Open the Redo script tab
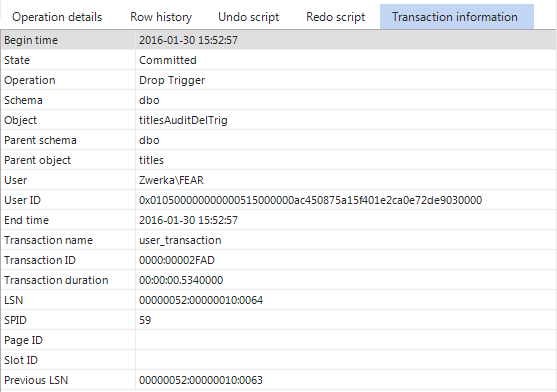This screenshot has height=392, width=557. click(336, 17)
